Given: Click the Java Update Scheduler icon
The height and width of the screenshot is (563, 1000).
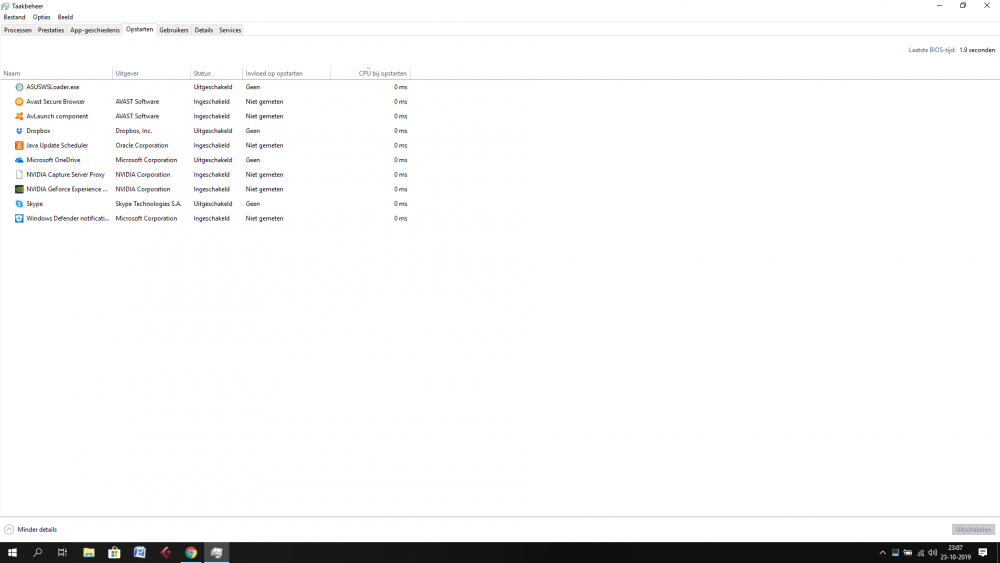Looking at the screenshot, I should click(x=19, y=145).
